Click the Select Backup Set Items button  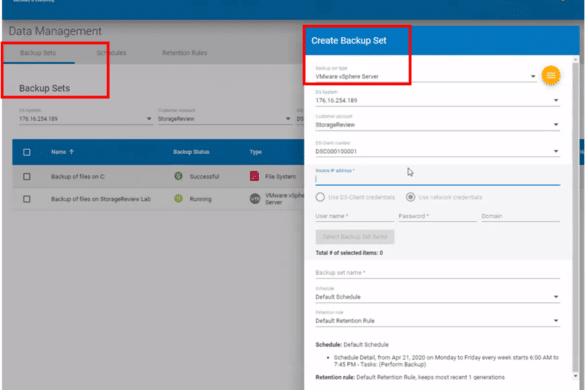[x=355, y=237]
